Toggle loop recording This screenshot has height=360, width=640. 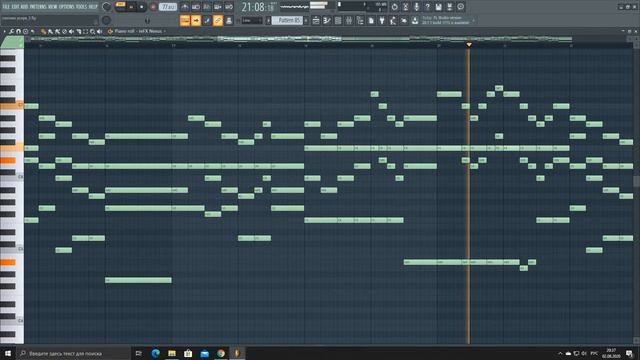229,7
